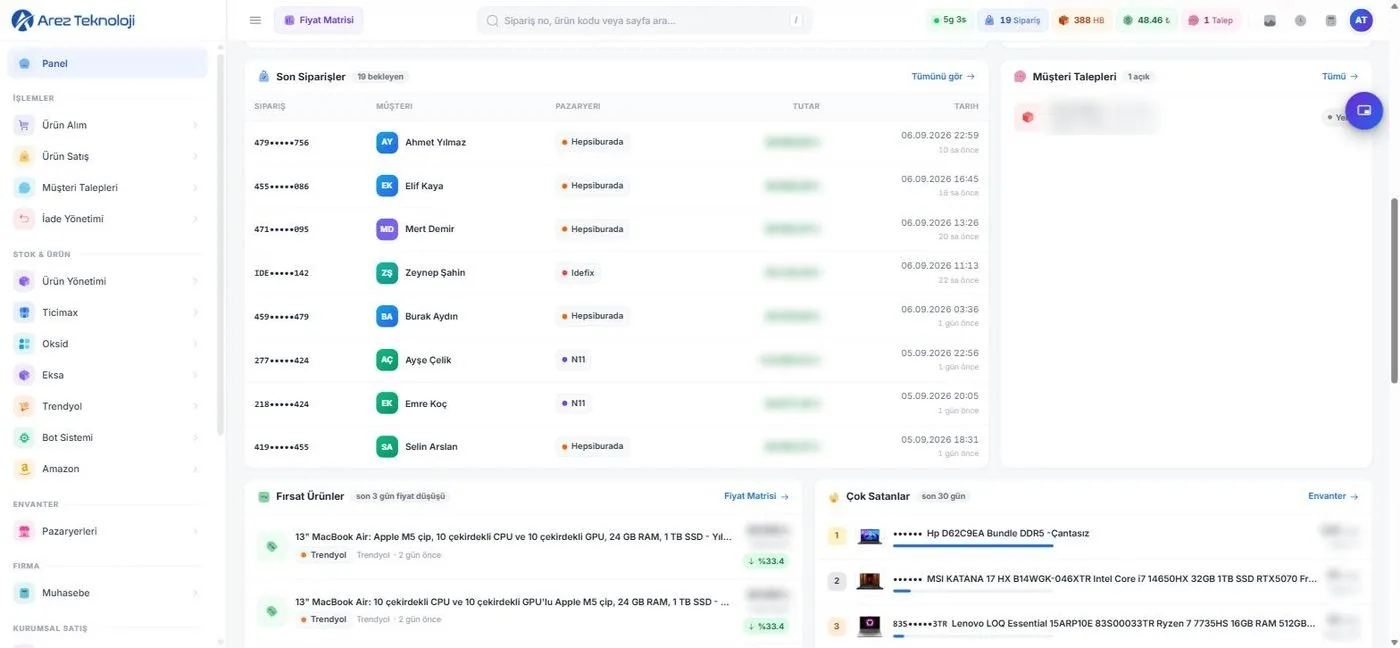Expand the Ürün Alım submenu chevron
The width and height of the screenshot is (1400, 648).
click(195, 125)
